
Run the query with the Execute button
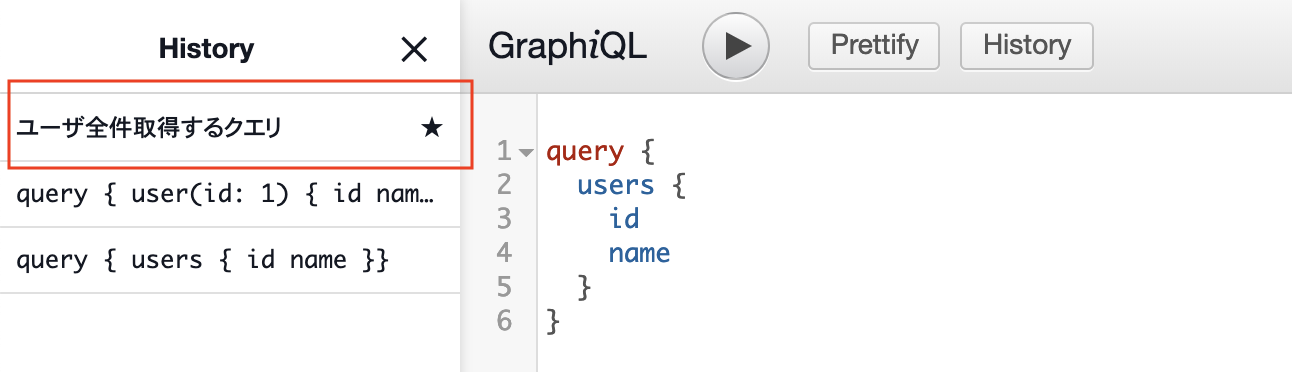[735, 45]
